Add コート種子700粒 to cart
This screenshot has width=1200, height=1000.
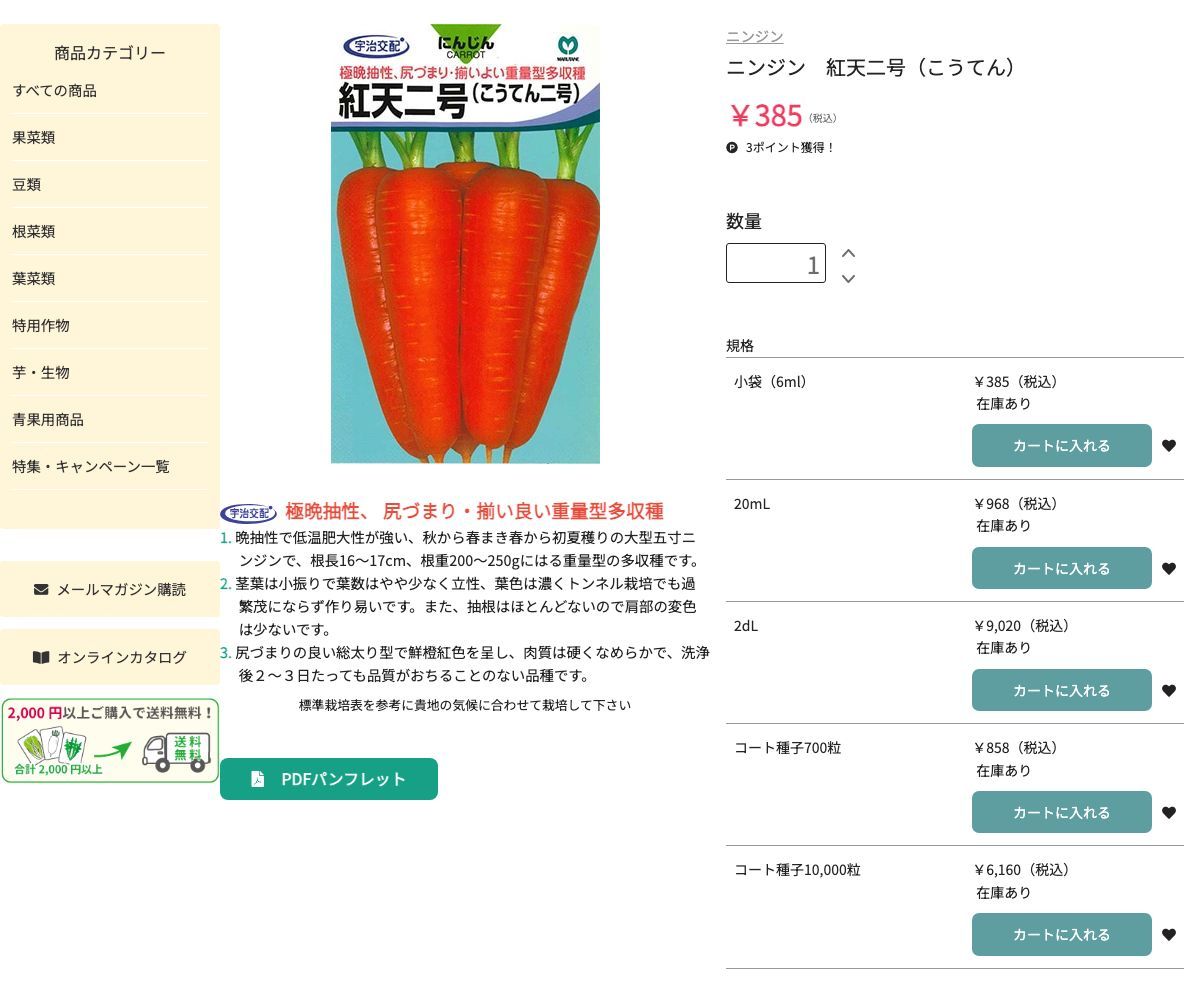[x=1061, y=812]
